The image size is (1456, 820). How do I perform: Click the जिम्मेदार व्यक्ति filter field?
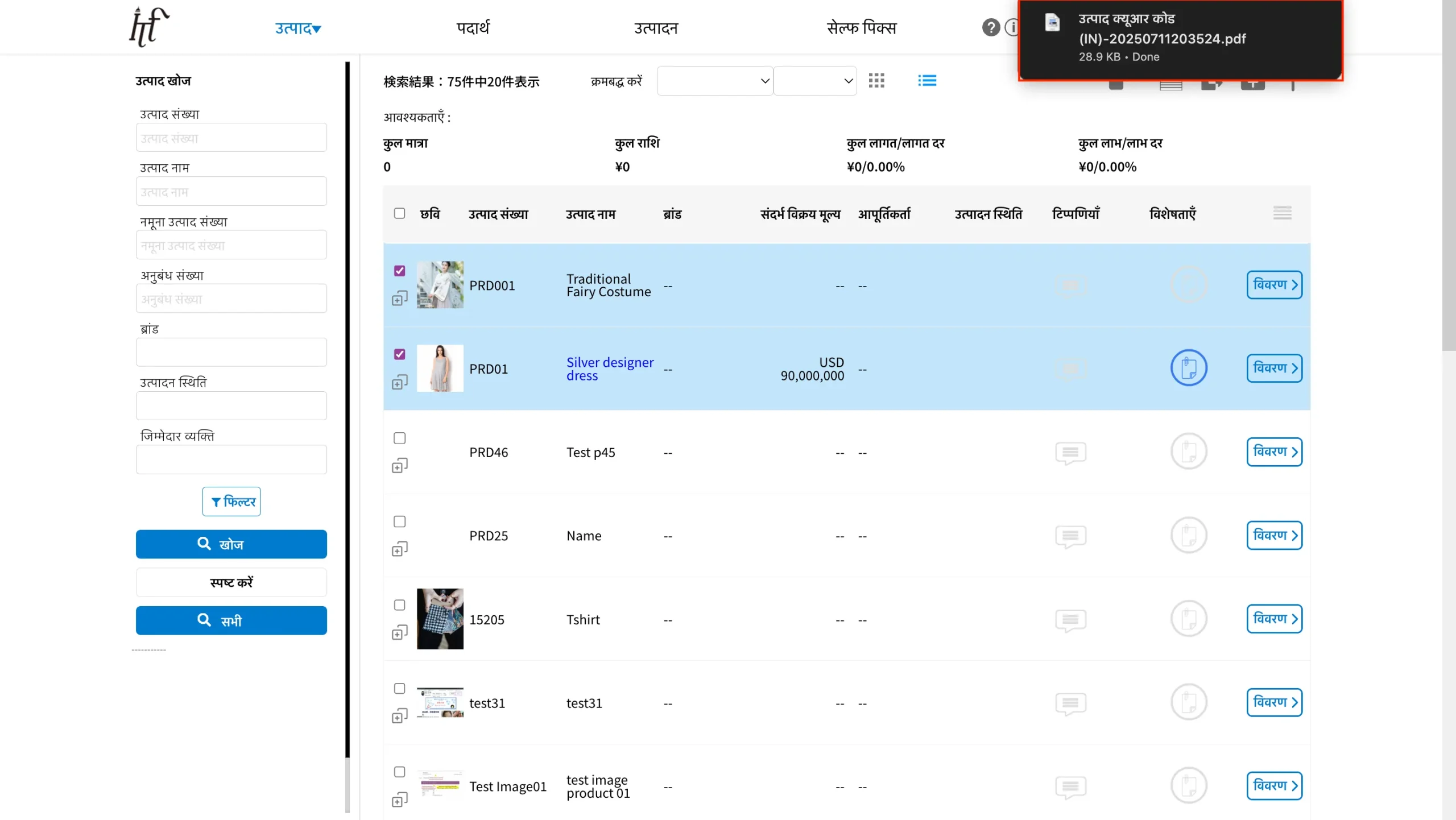coord(231,459)
